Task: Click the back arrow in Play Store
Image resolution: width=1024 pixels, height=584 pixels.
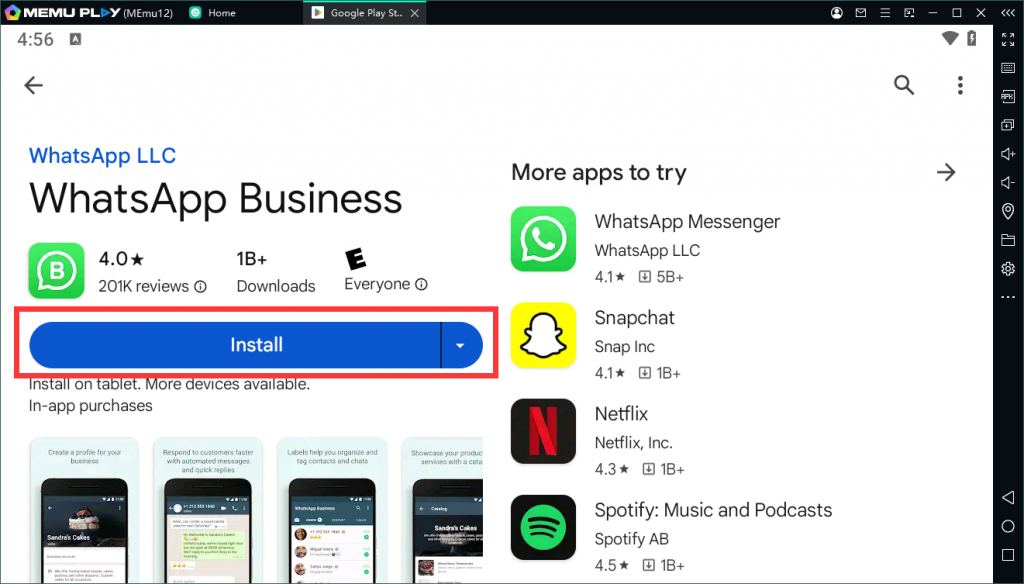Action: (34, 85)
